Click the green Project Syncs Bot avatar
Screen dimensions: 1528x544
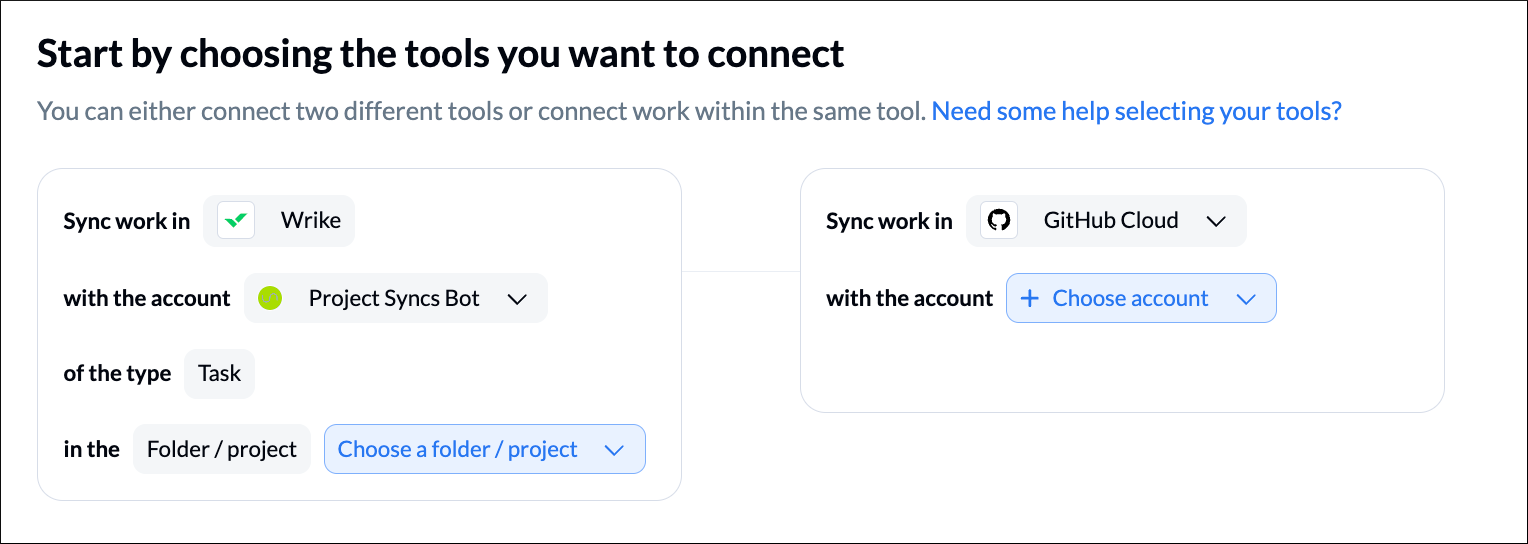[270, 298]
